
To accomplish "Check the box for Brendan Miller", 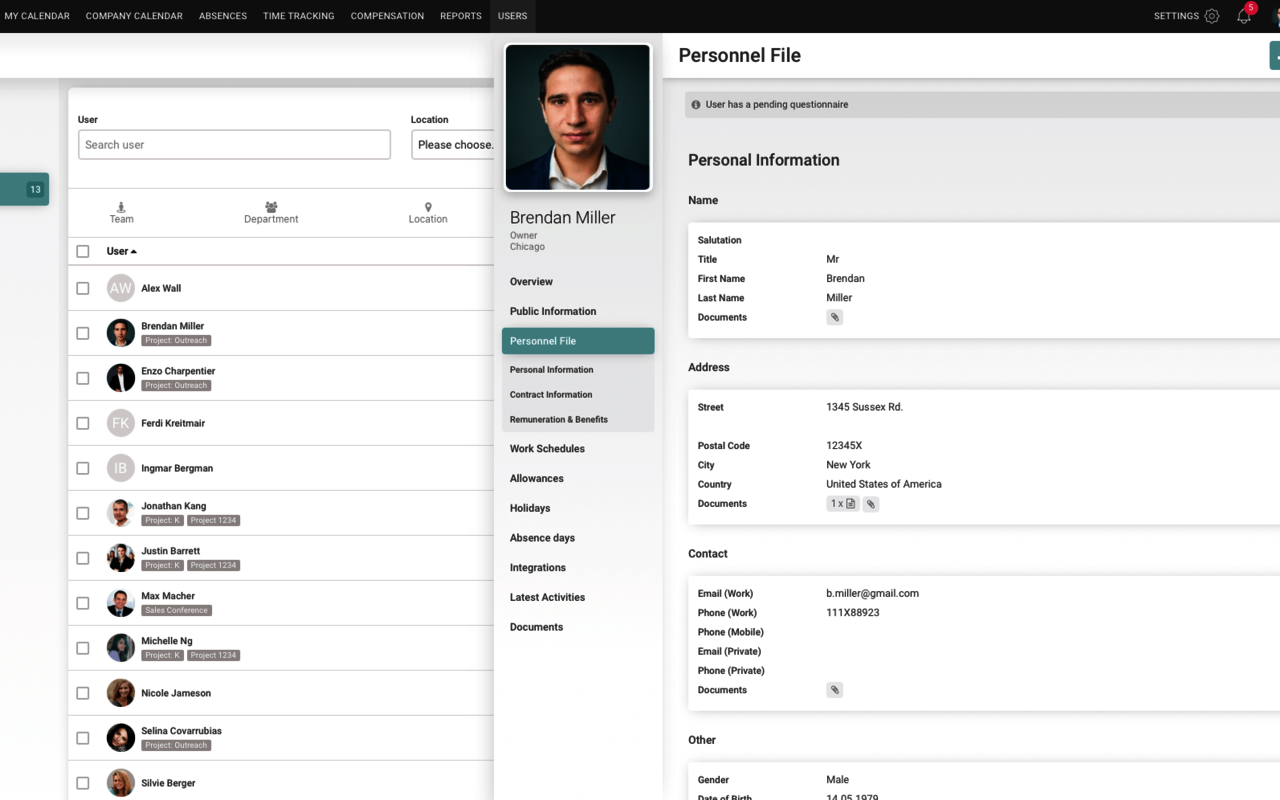I will (x=83, y=333).
